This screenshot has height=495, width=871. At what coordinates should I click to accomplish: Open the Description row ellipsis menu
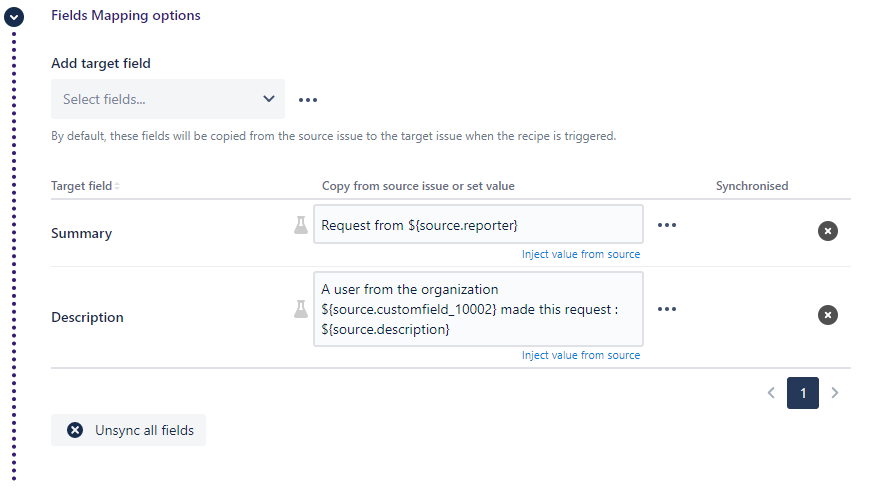pos(667,309)
